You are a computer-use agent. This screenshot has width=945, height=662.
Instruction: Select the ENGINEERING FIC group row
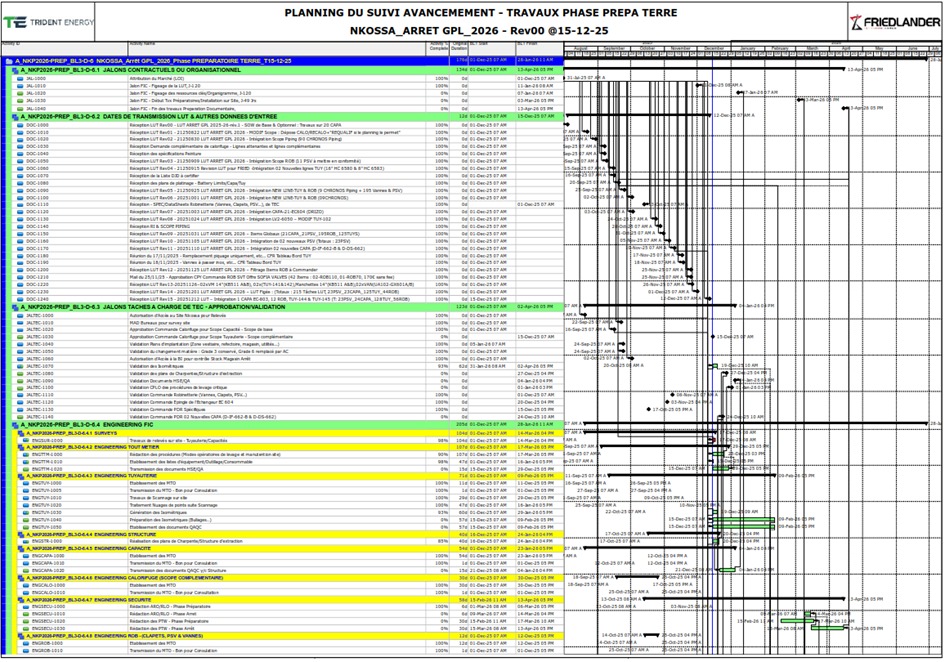(x=287, y=425)
